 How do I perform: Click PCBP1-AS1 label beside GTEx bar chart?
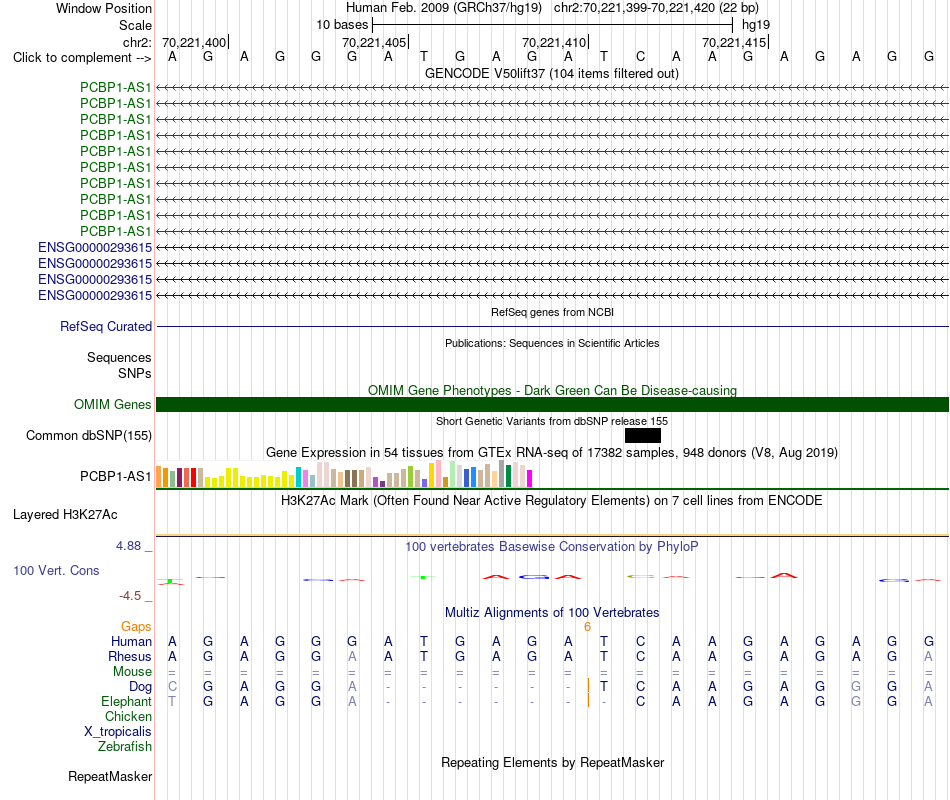[116, 476]
